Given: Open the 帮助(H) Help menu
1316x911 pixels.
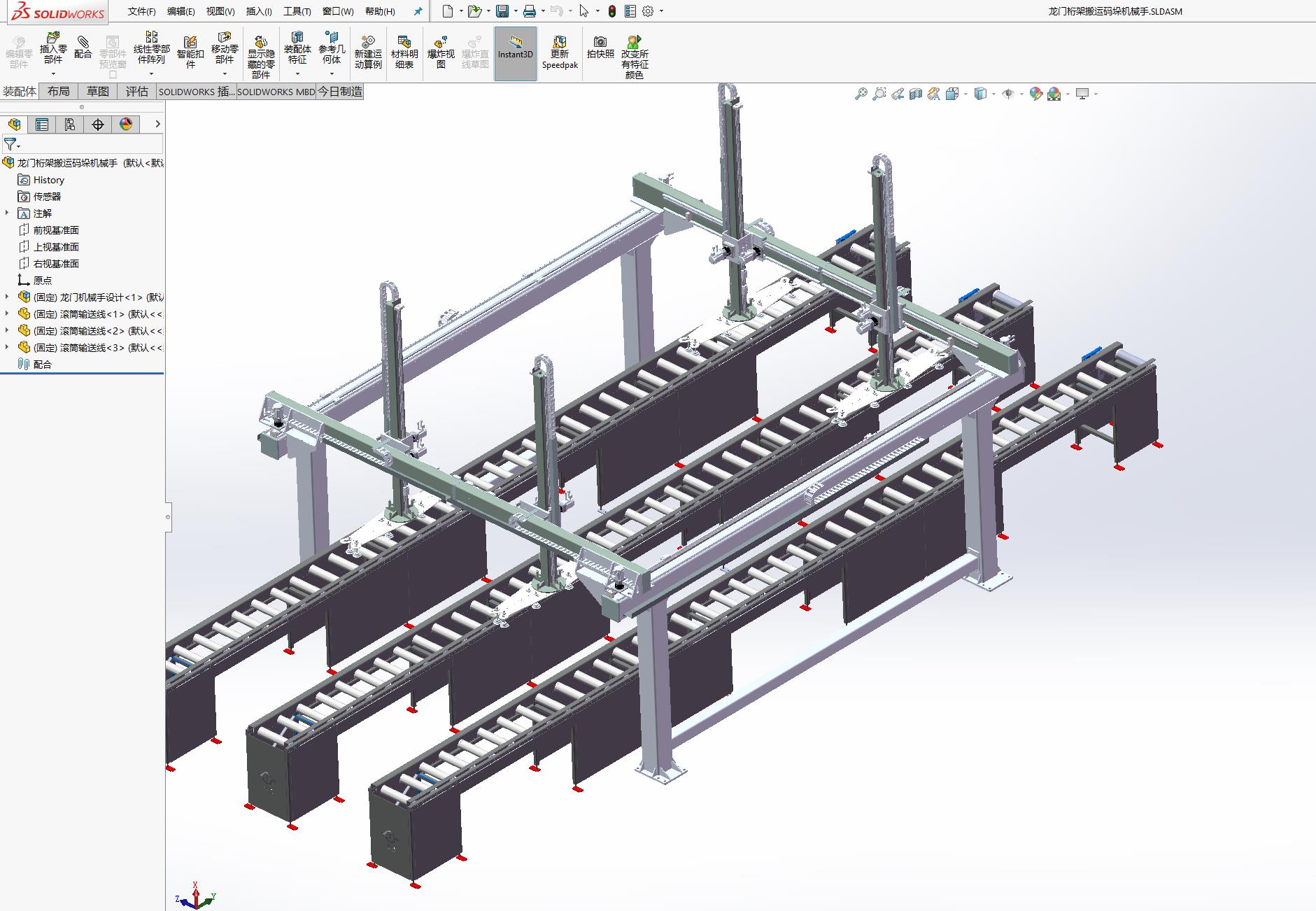Looking at the screenshot, I should (380, 11).
